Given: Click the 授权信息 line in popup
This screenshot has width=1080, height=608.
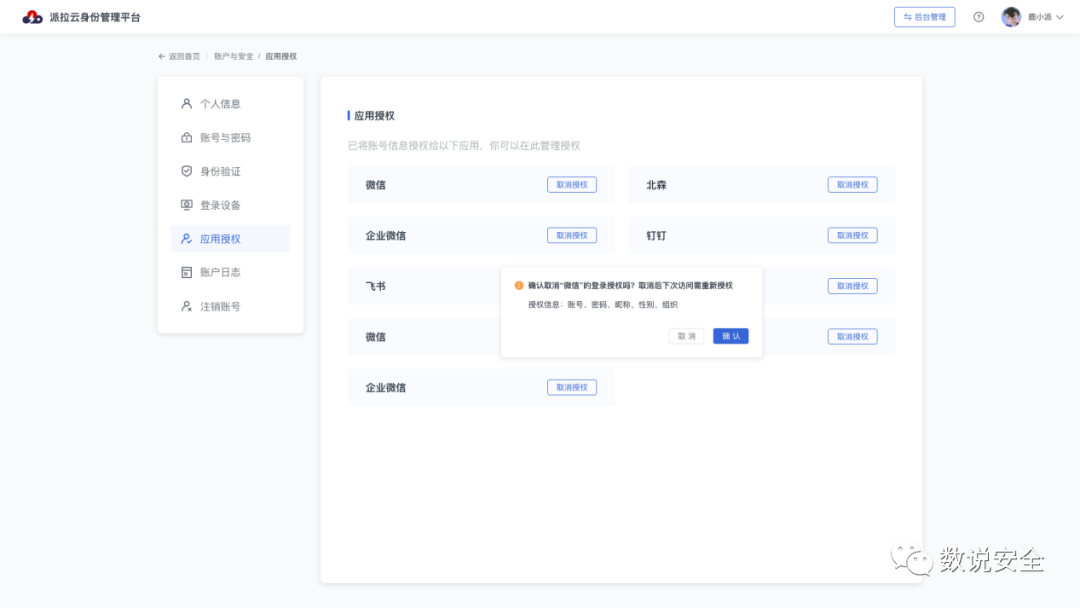Looking at the screenshot, I should tap(603, 304).
